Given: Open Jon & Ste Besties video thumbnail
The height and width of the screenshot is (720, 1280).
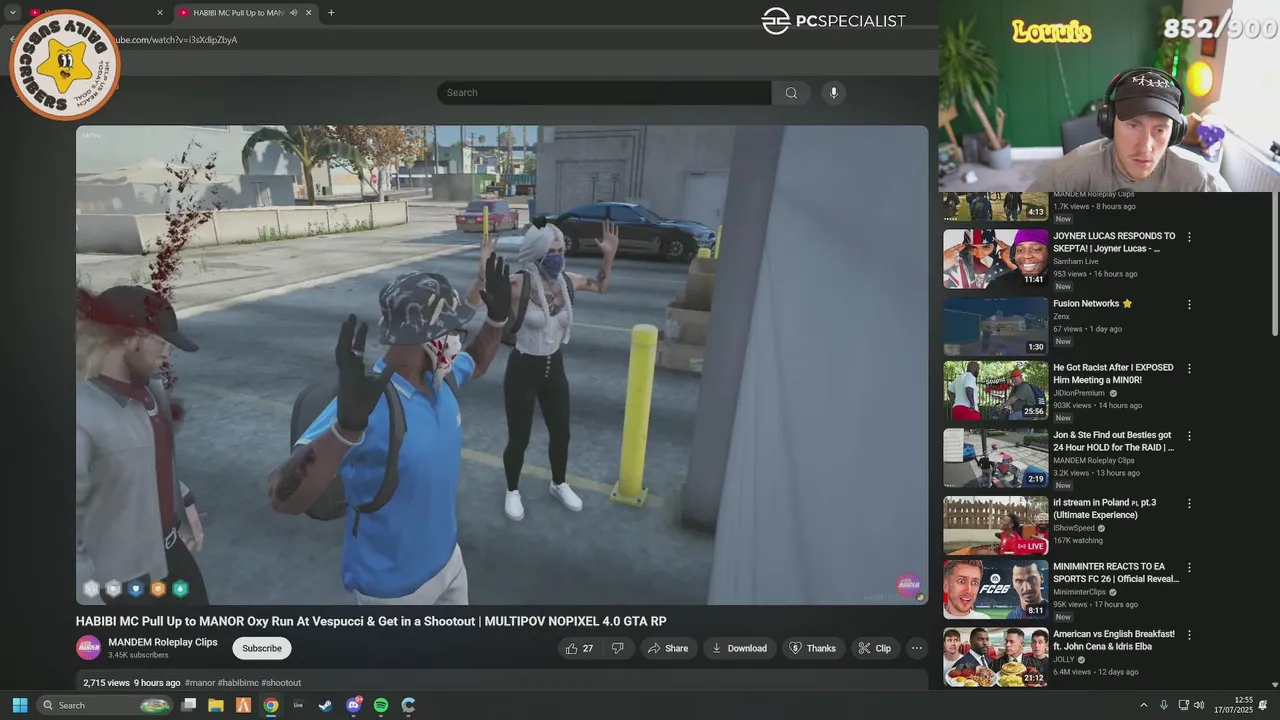Looking at the screenshot, I should click(x=996, y=458).
